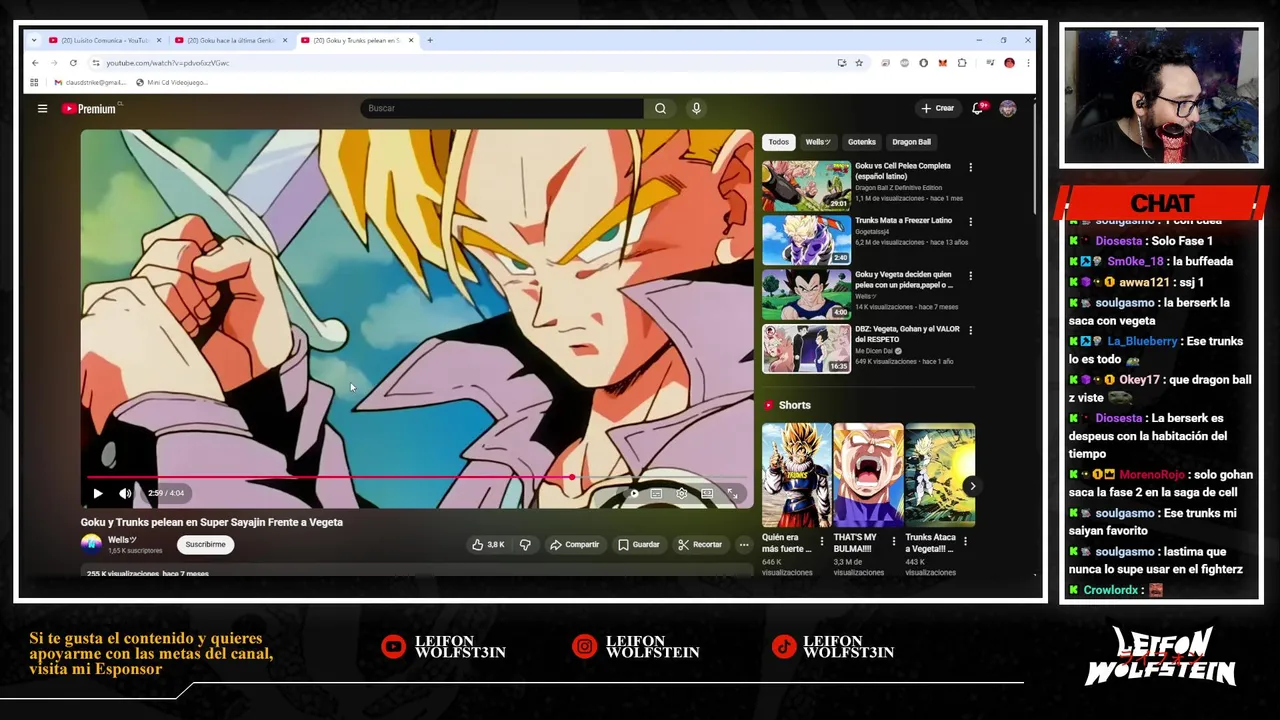
Task: Play the paused video
Action: (x=98, y=493)
